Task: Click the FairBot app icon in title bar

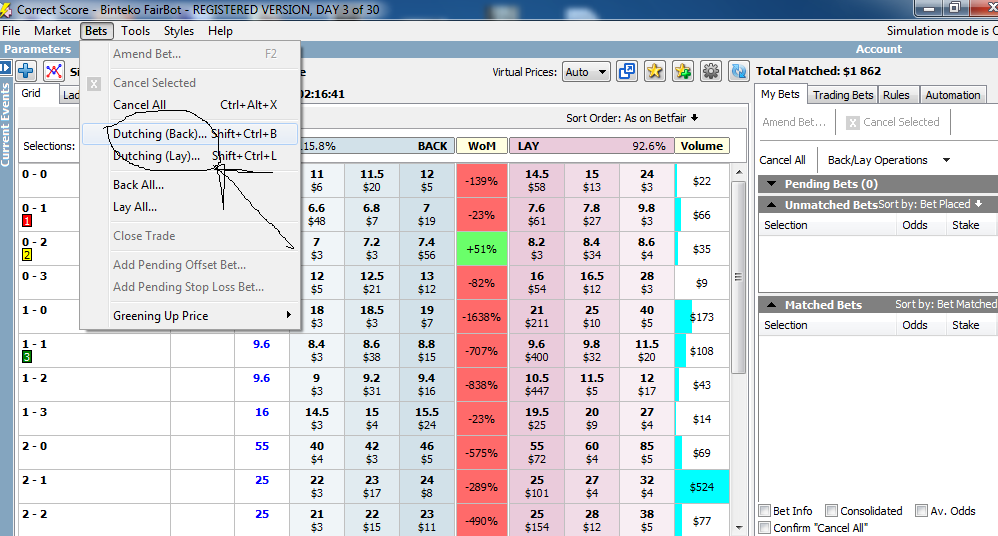Action: 6,10
